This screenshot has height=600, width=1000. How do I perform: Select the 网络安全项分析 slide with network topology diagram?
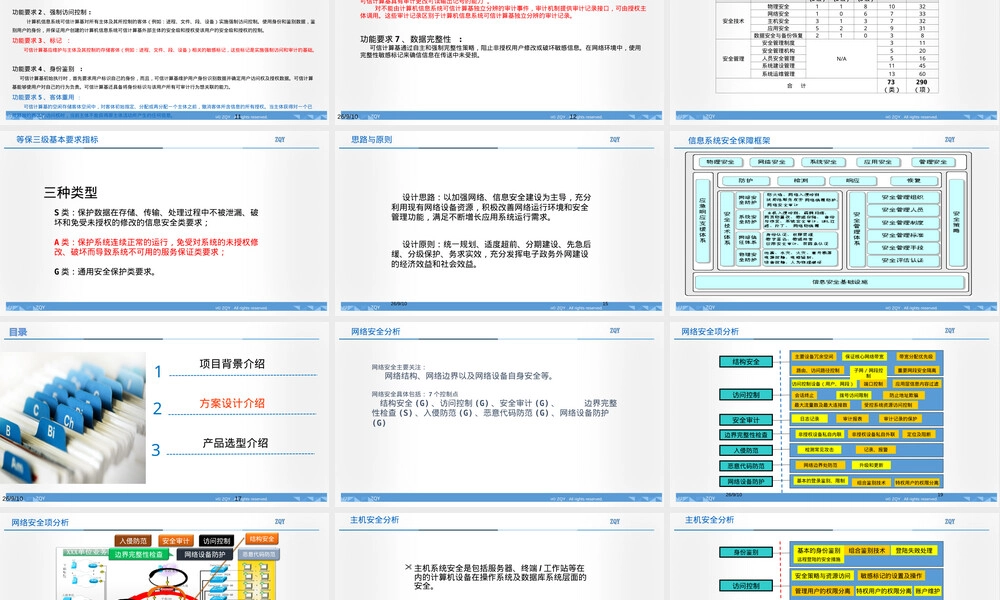click(165, 556)
